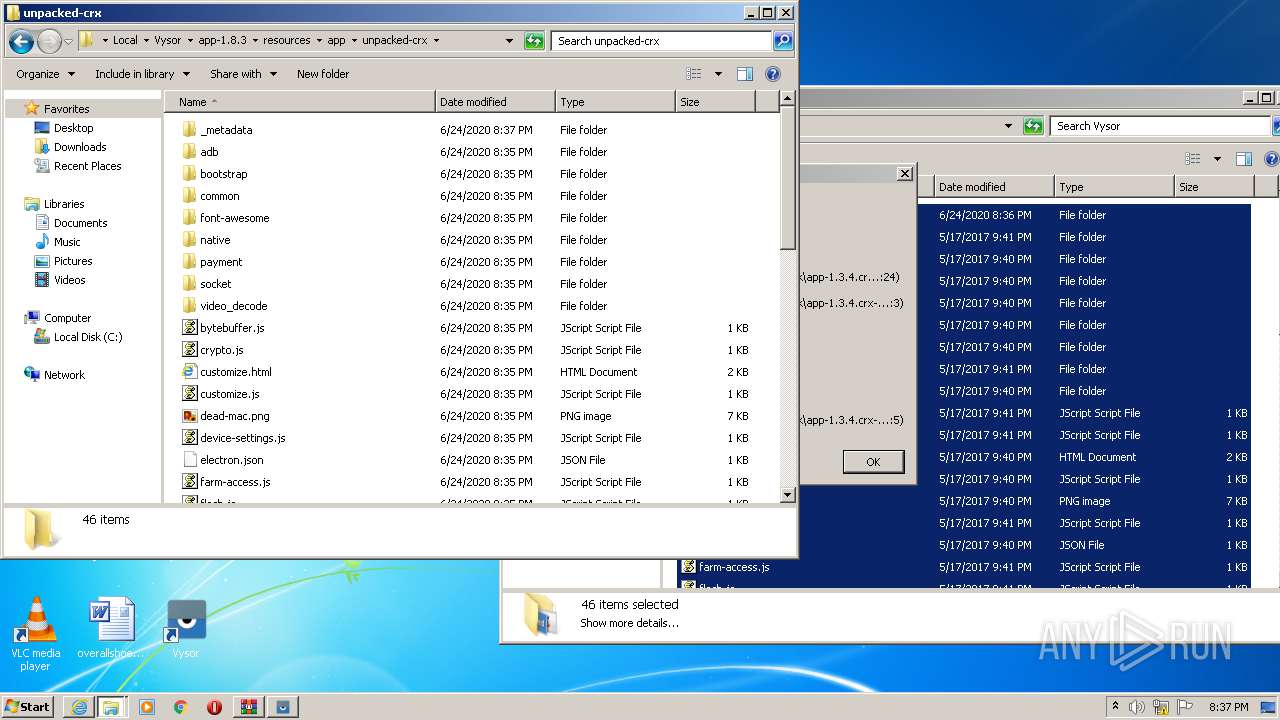The height and width of the screenshot is (720, 1280).
Task: Open the Help question mark icon
Action: [772, 74]
